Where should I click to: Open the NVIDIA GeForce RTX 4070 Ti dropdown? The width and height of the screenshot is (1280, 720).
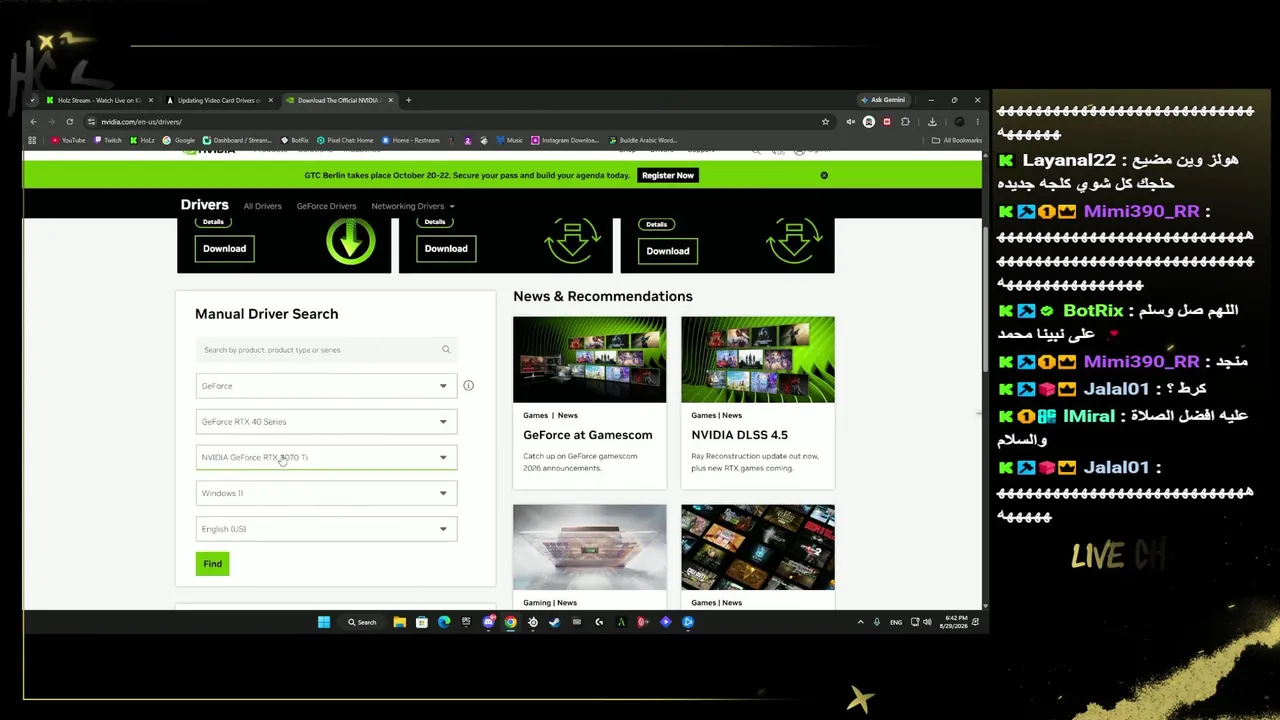(326, 458)
